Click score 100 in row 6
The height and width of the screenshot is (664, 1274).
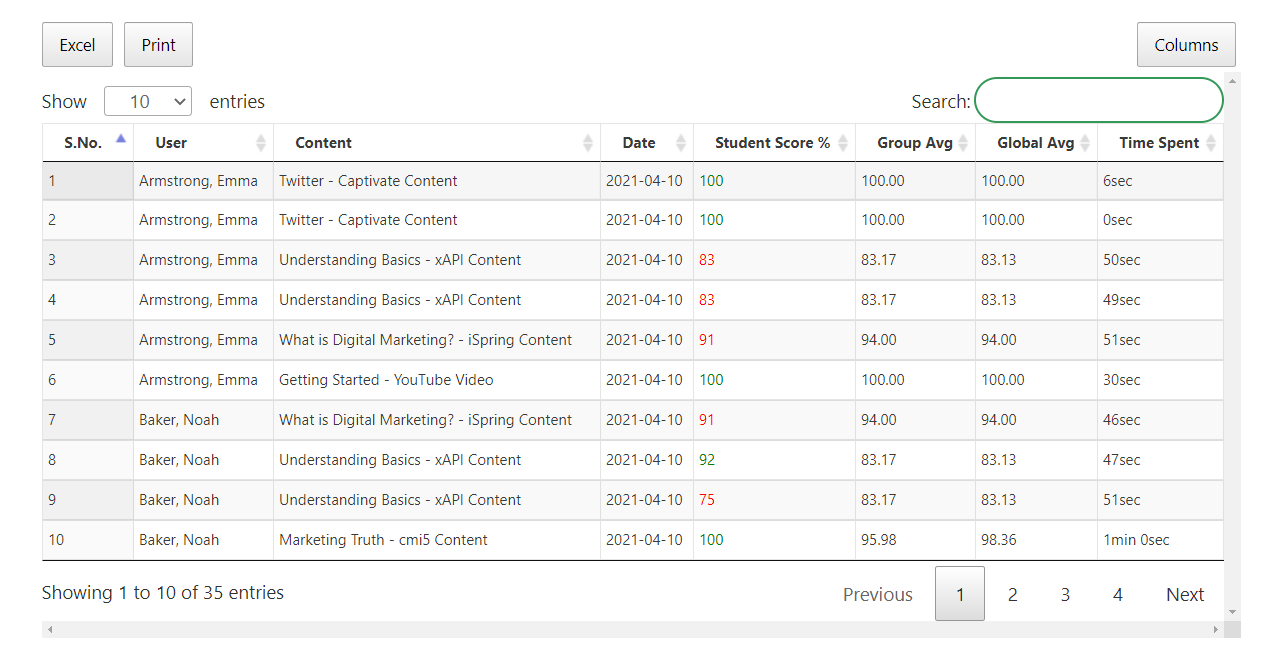[x=711, y=380]
